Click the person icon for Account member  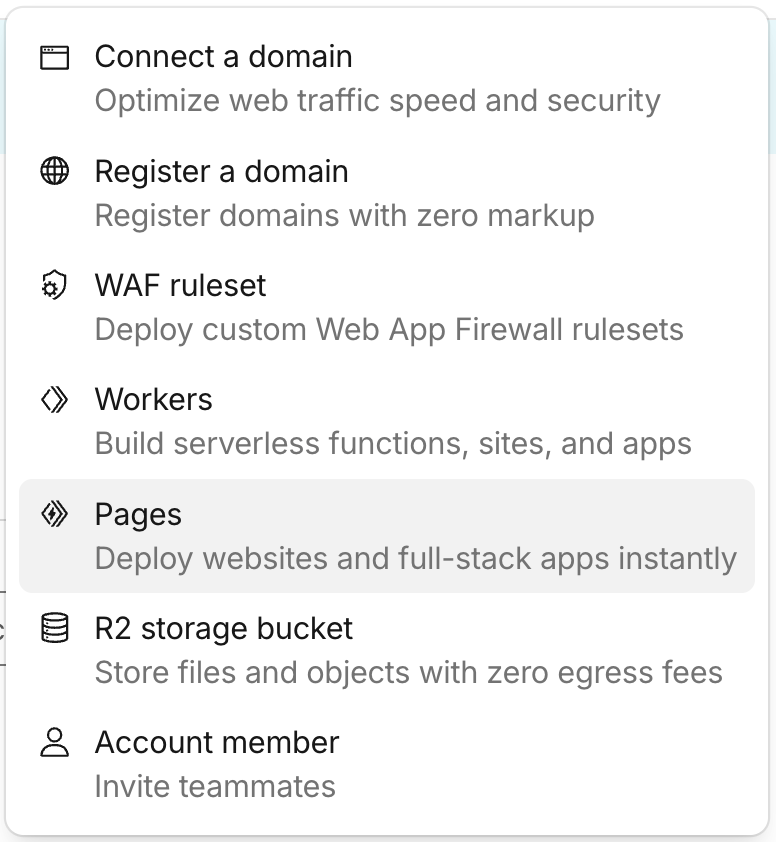tap(54, 742)
